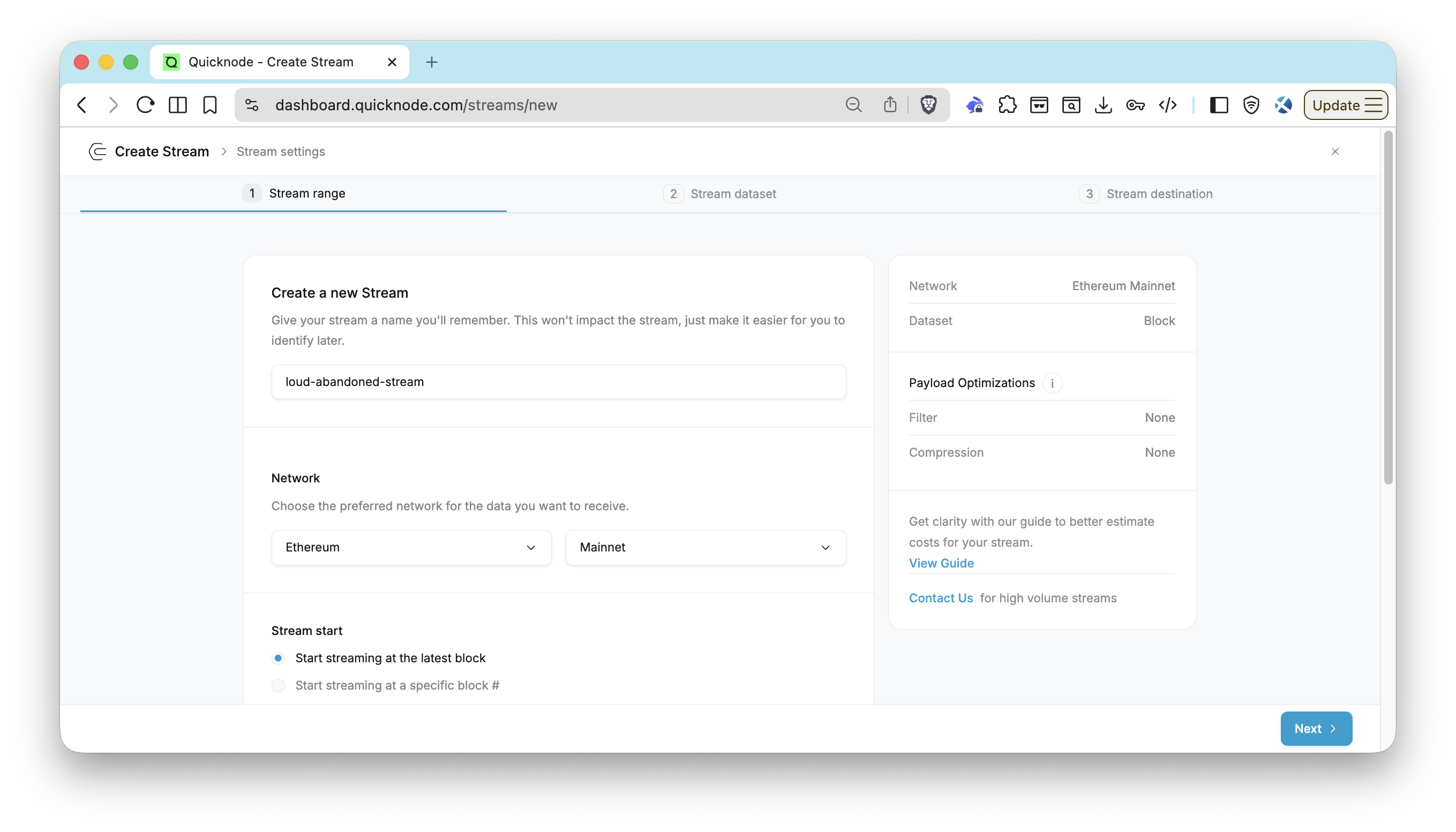Screen dimensions: 1456x832
Task: Toggle the split view sidebar icon
Action: point(178,105)
